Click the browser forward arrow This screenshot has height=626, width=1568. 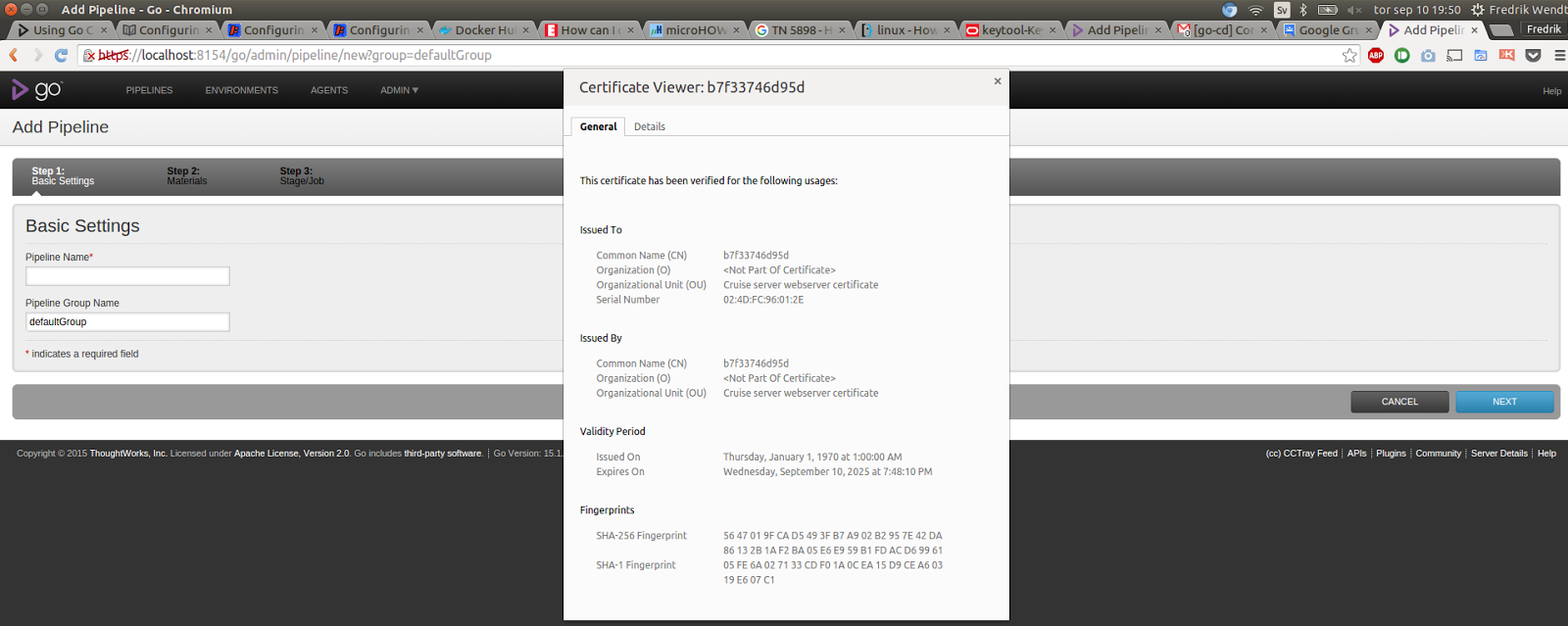37,55
